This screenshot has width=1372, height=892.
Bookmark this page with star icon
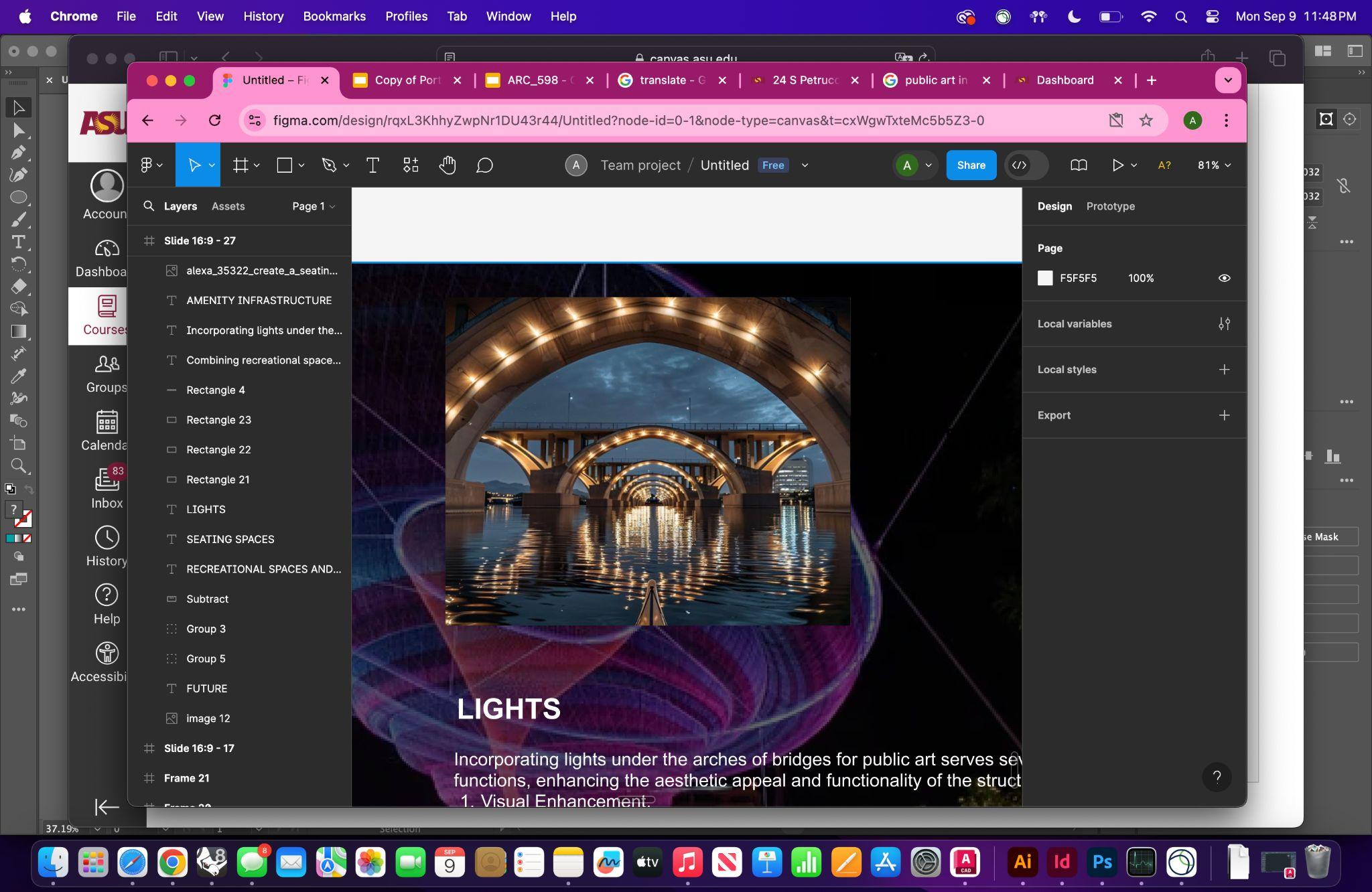[x=1146, y=121]
